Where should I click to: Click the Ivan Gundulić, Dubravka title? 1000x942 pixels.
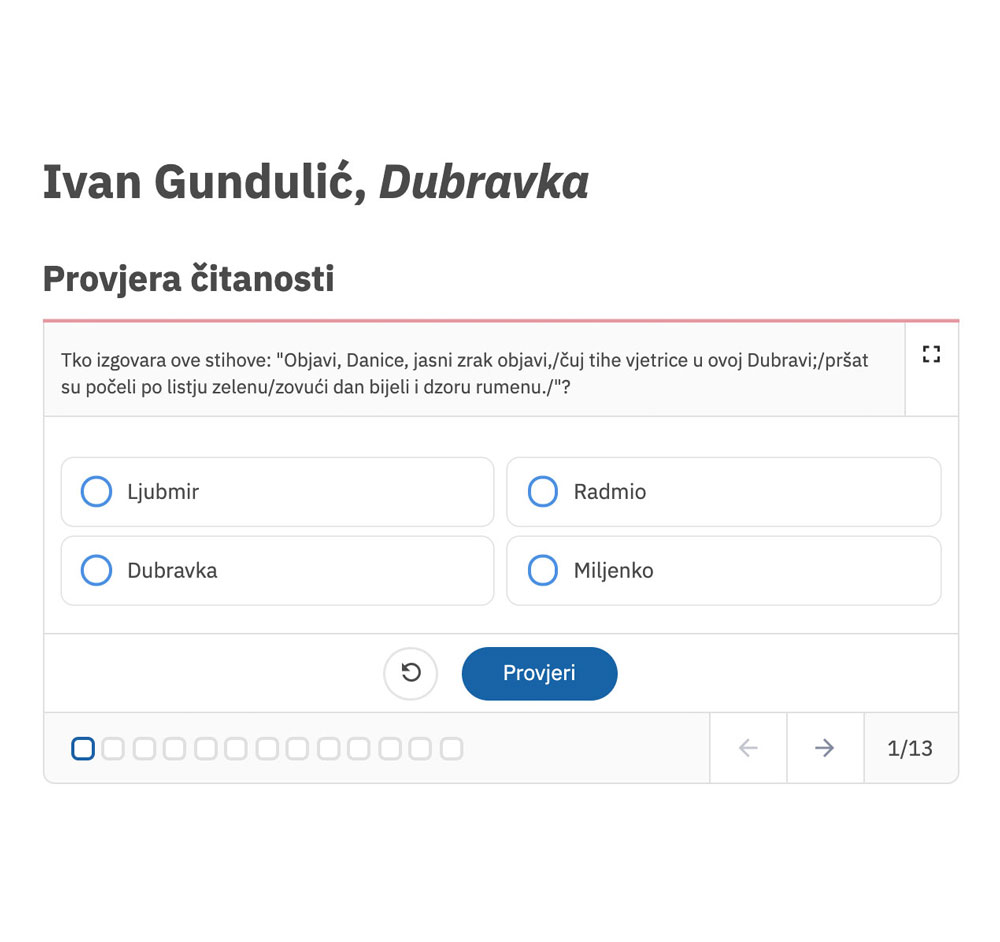[315, 181]
